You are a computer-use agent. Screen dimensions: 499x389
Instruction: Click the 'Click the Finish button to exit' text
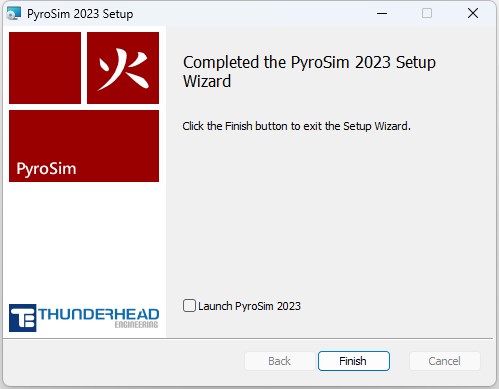point(296,126)
